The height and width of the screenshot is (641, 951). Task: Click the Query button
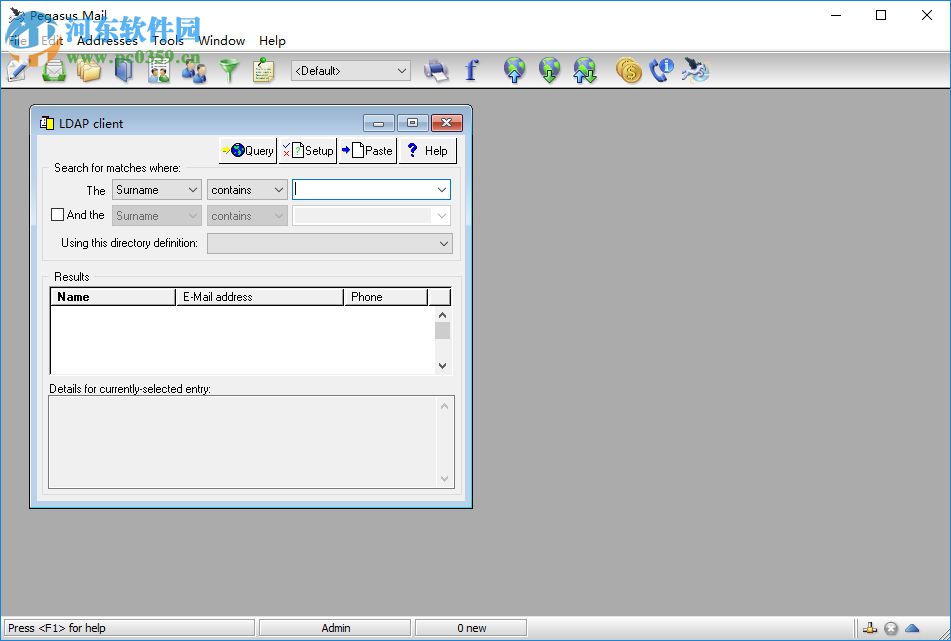247,150
